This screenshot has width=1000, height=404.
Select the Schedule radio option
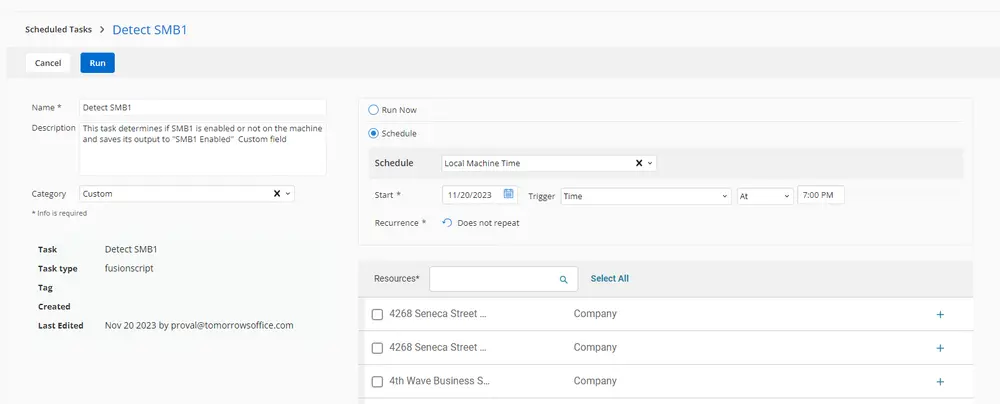click(x=374, y=133)
